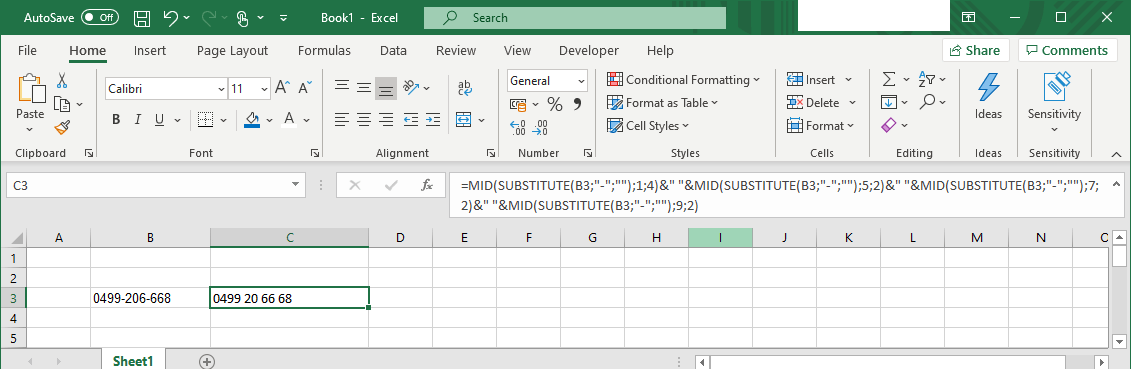Image resolution: width=1131 pixels, height=369 pixels.
Task: Toggle Bold formatting
Action: pyautogui.click(x=115, y=120)
